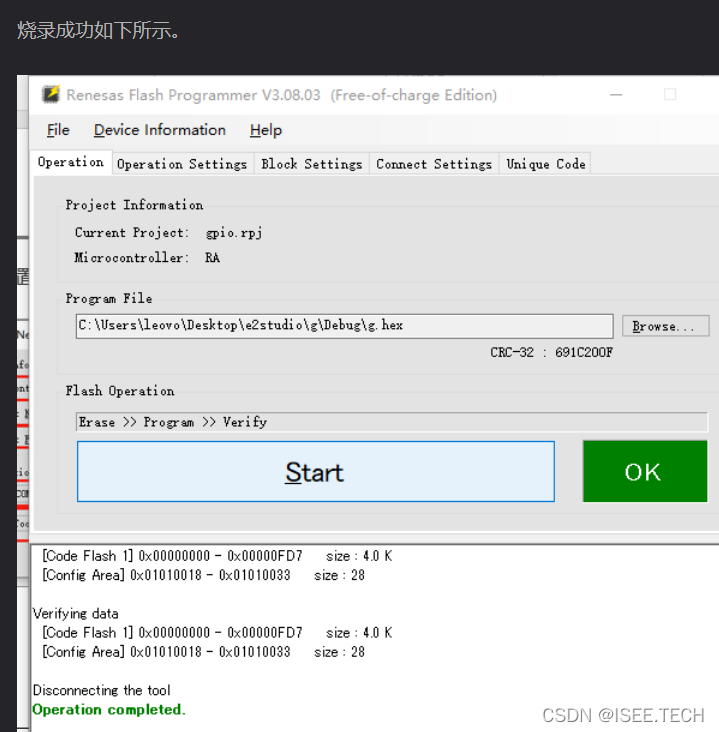Click the program file path field
This screenshot has width=719, height=732.
[x=345, y=326]
